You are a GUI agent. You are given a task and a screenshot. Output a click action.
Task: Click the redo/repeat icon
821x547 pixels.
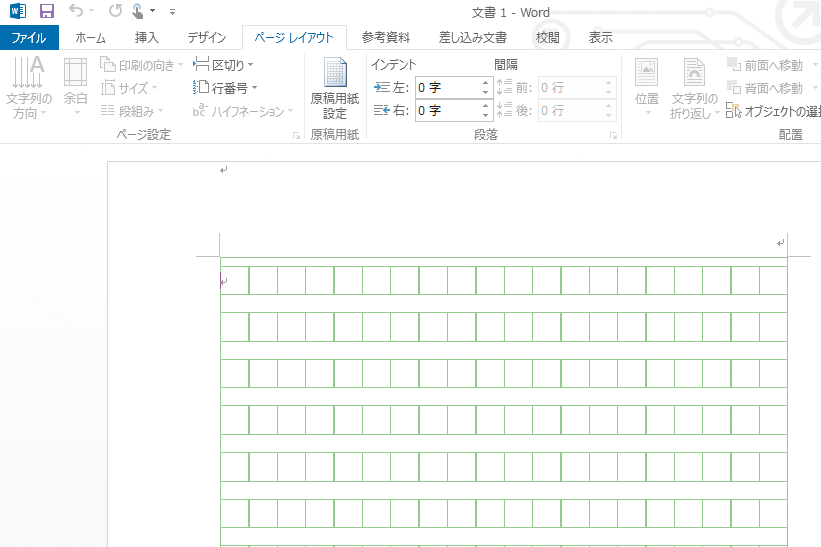pos(116,10)
